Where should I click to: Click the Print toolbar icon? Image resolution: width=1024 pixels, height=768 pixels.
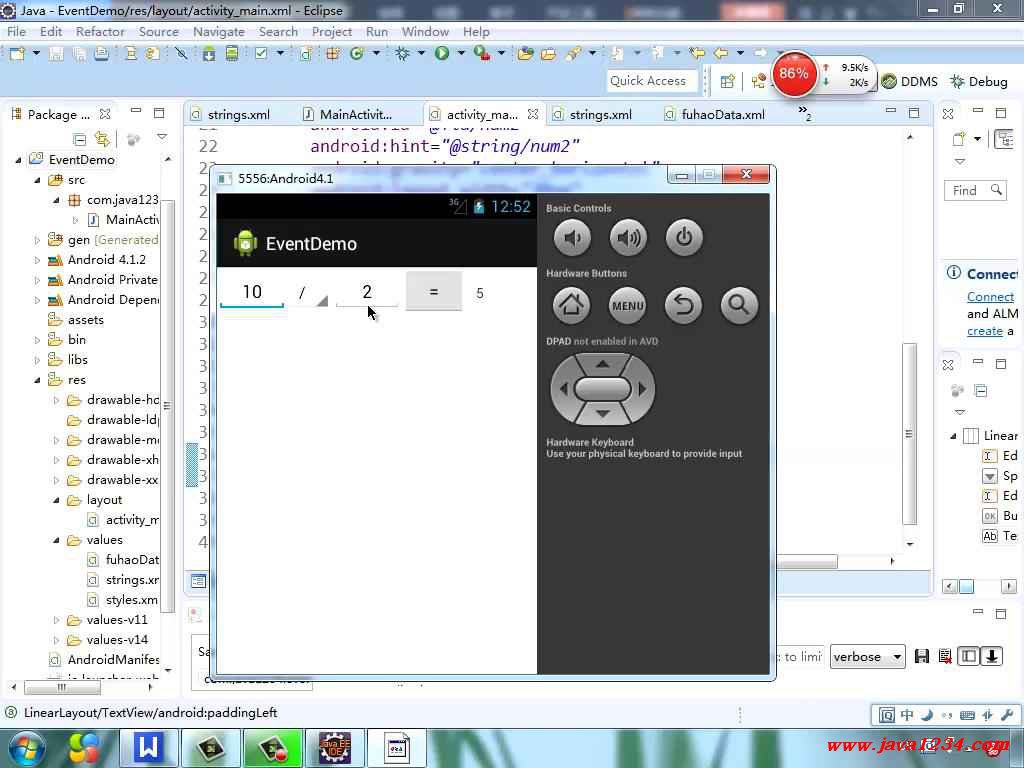101,54
